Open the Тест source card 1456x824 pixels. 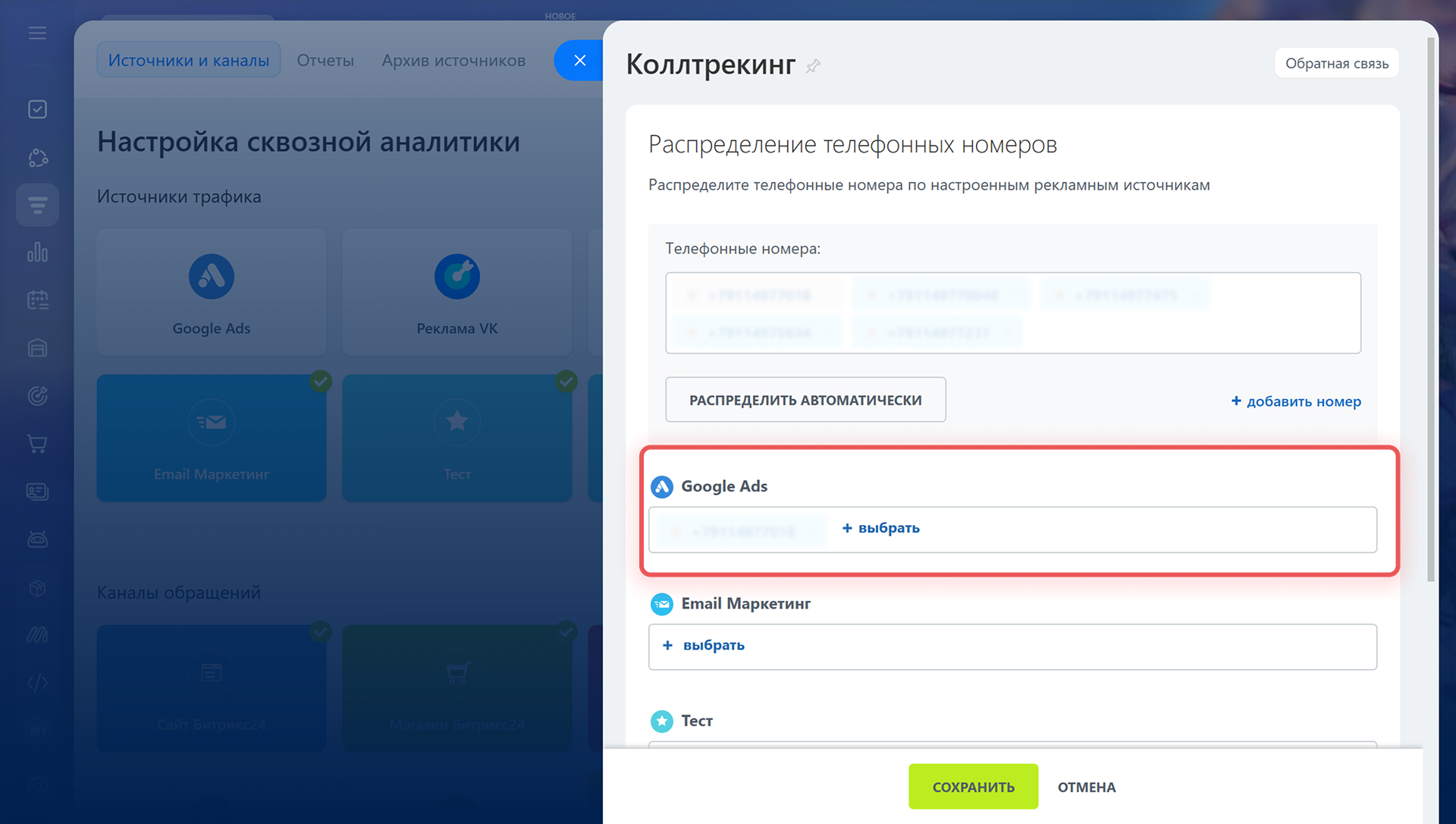[457, 438]
